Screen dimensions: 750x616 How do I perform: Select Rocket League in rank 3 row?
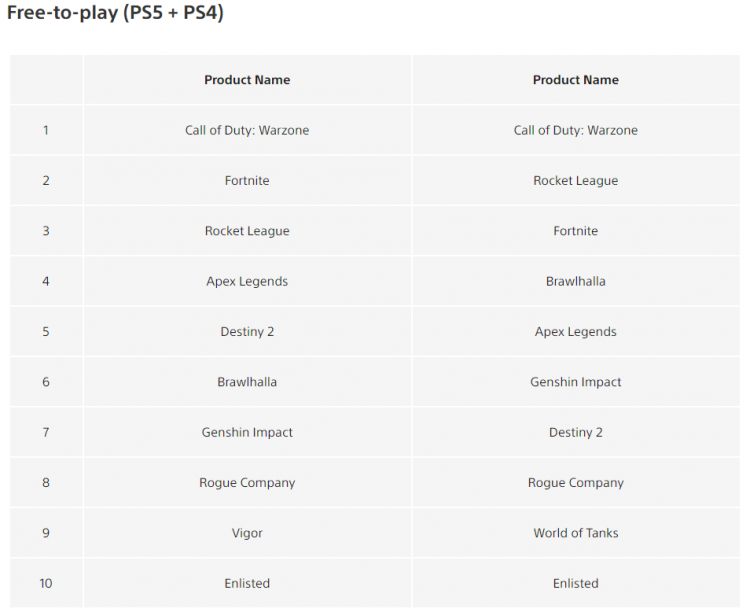pyautogui.click(x=247, y=231)
